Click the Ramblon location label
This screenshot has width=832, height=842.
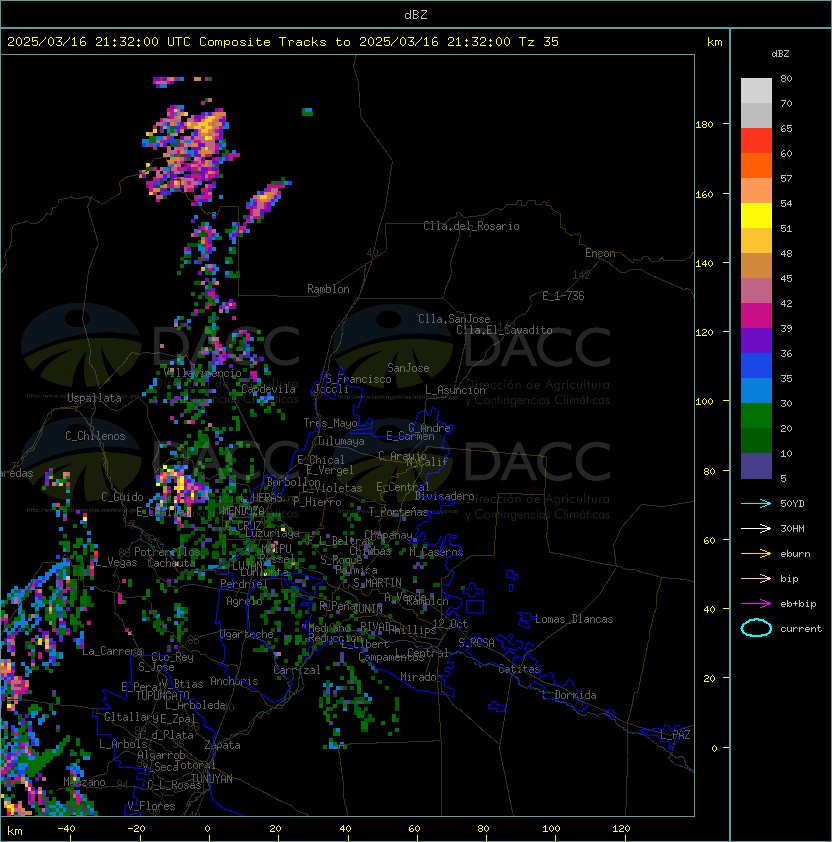click(x=328, y=289)
